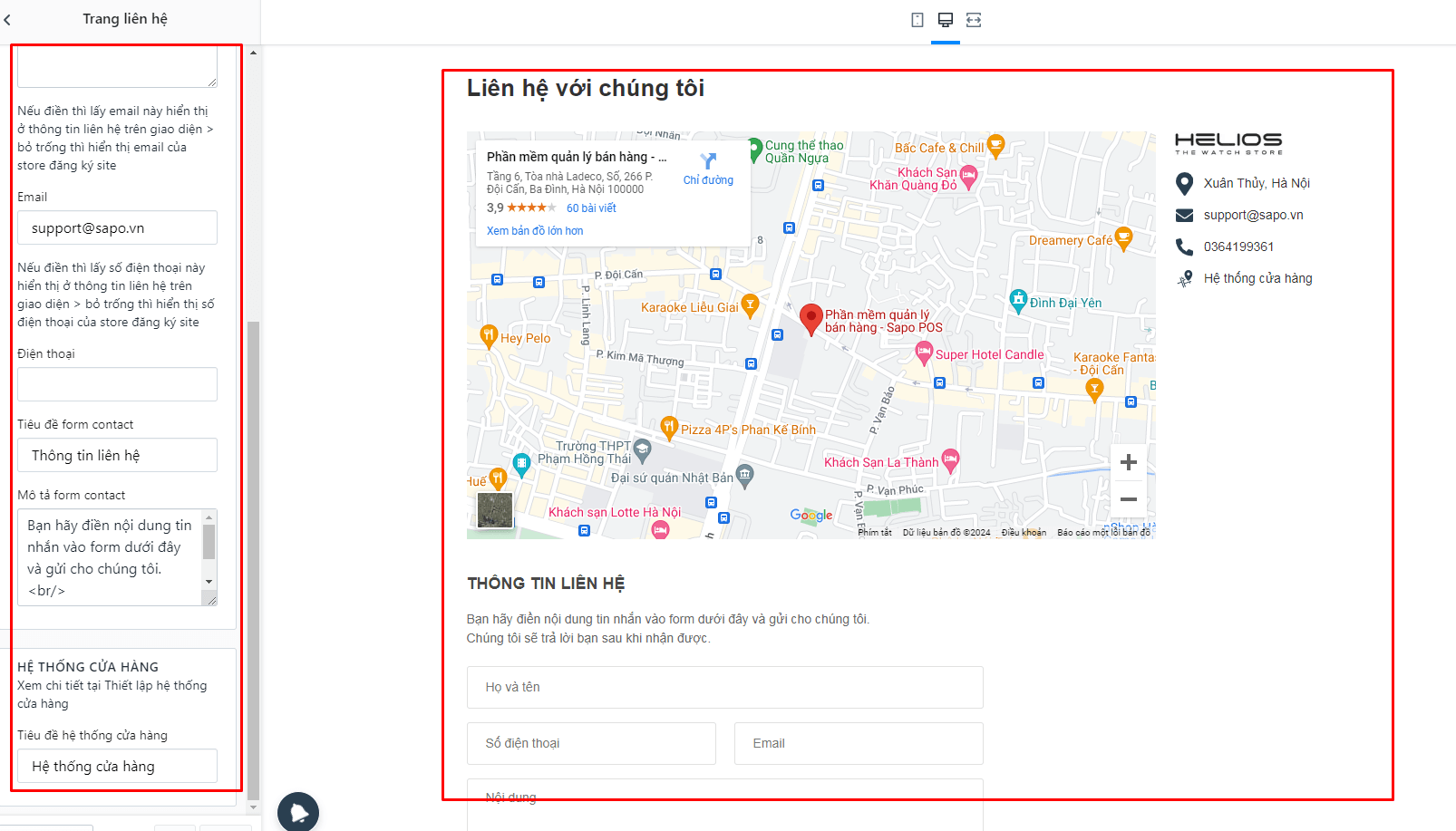Open Xem bản đồ lớn hơn link
The width and height of the screenshot is (1456, 831).
535,231
